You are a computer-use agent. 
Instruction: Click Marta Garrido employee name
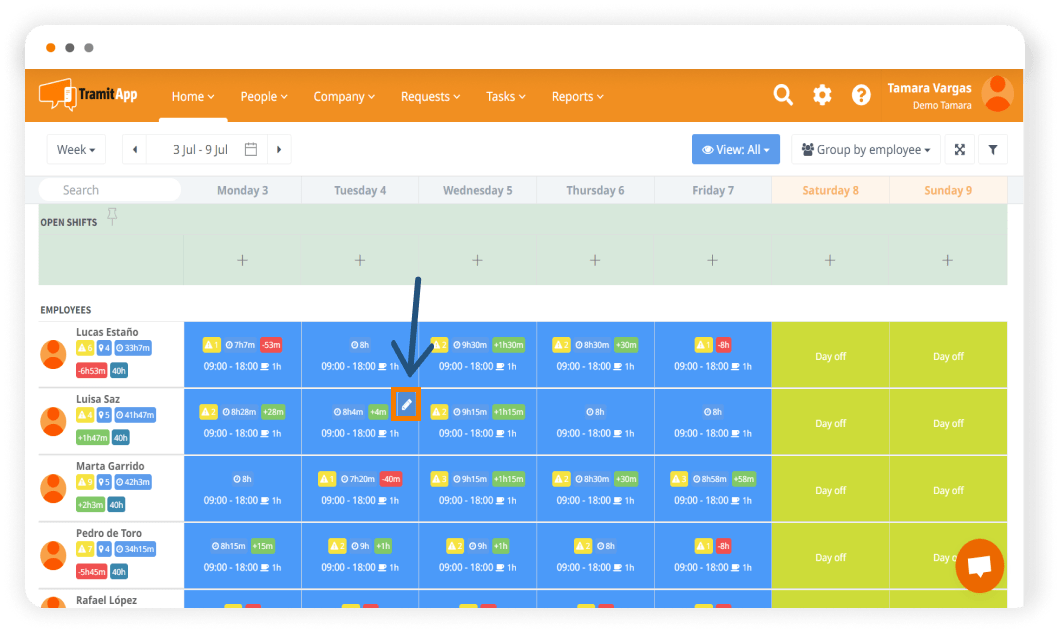pyautogui.click(x=110, y=466)
